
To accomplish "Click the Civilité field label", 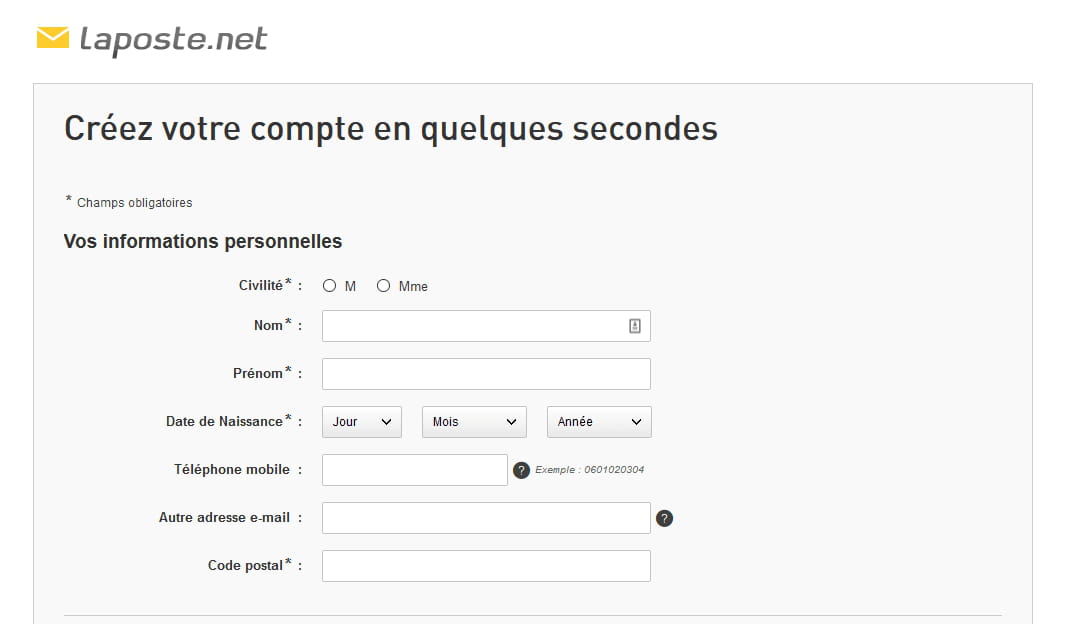I will [x=260, y=286].
